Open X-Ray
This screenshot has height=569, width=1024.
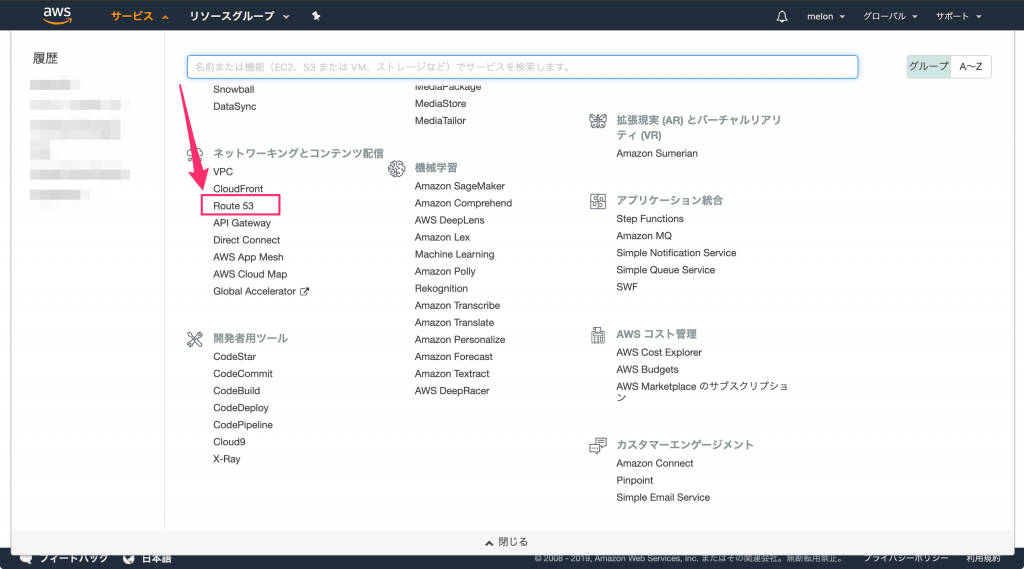(227, 459)
